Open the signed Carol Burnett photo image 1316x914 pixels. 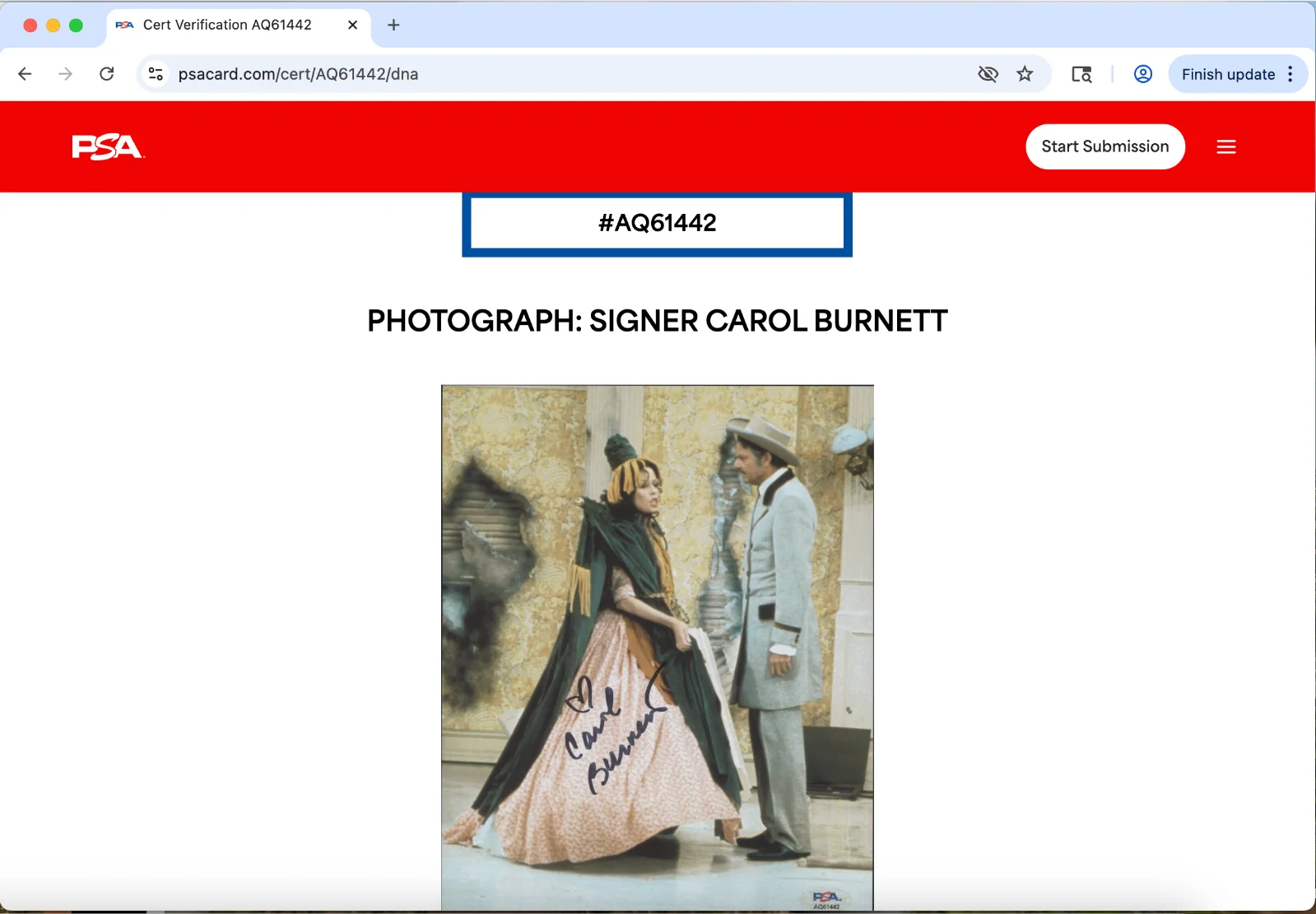tap(657, 647)
